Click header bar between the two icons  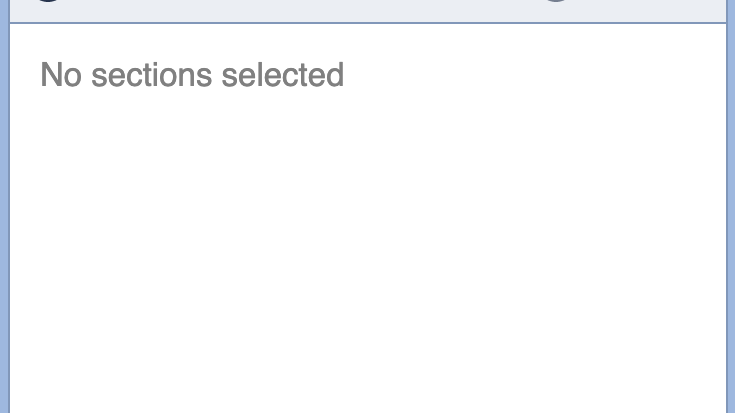pyautogui.click(x=300, y=8)
